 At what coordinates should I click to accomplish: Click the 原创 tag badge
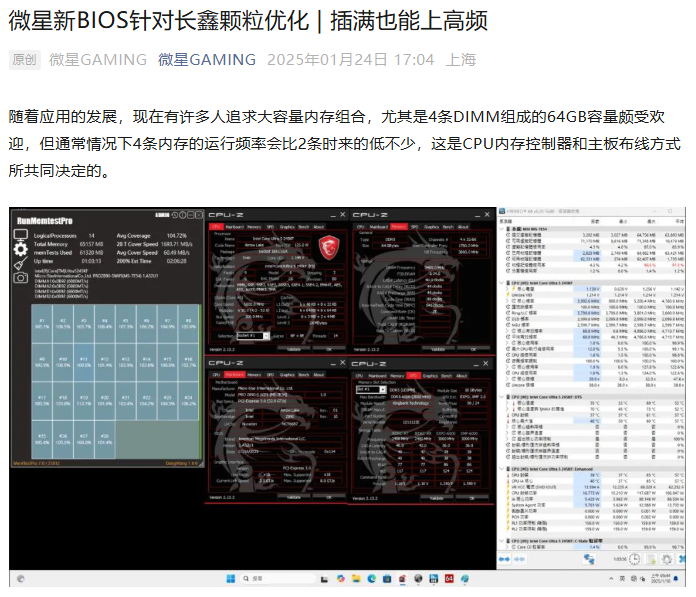coord(24,59)
